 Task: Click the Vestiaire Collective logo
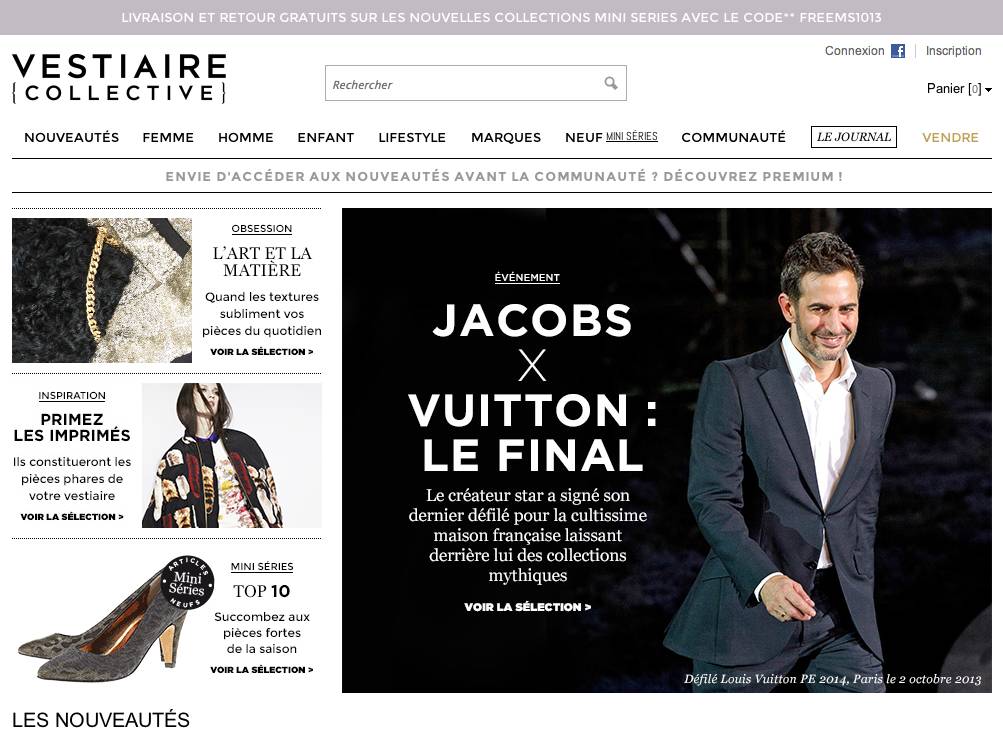pos(120,78)
